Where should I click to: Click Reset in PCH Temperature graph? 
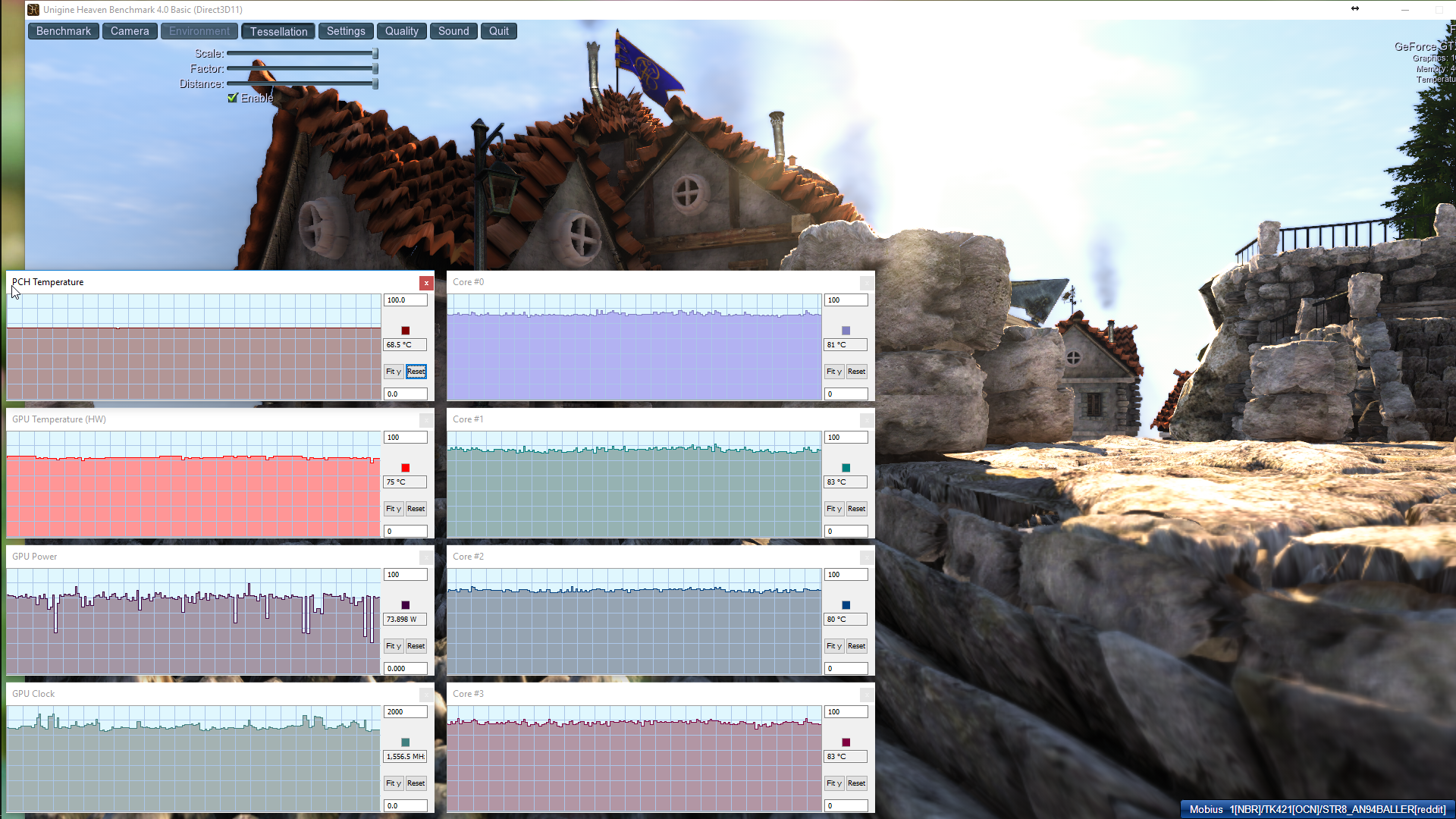(416, 372)
